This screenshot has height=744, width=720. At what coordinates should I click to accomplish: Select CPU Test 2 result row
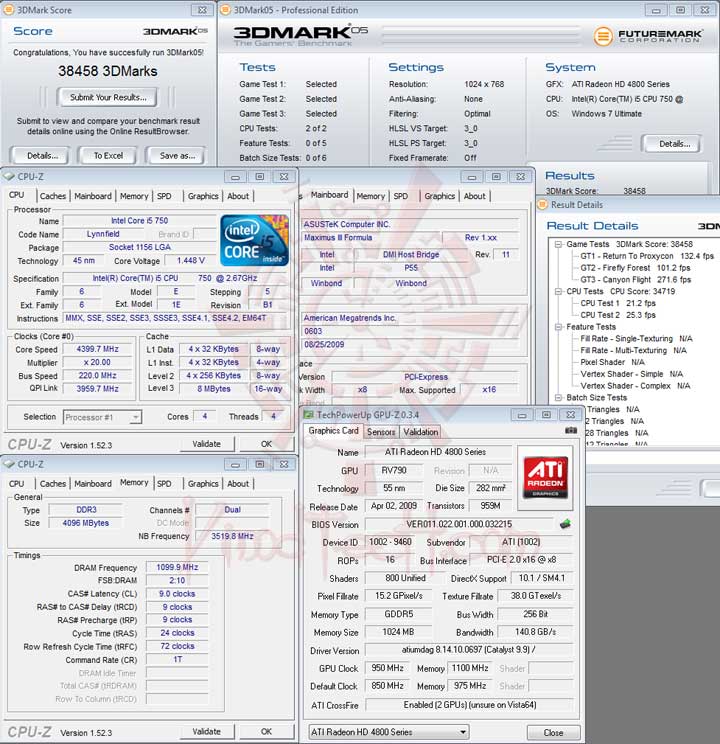click(x=618, y=315)
